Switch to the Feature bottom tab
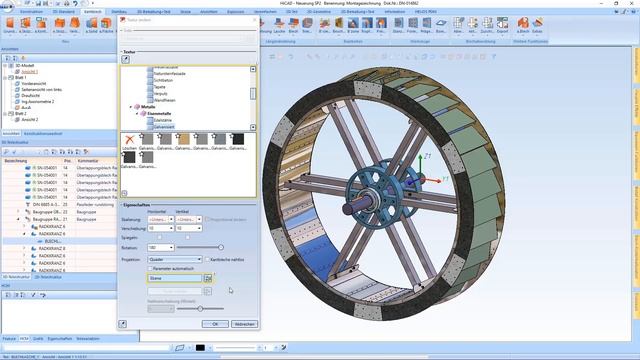Image resolution: width=640 pixels, height=360 pixels. 9,338
